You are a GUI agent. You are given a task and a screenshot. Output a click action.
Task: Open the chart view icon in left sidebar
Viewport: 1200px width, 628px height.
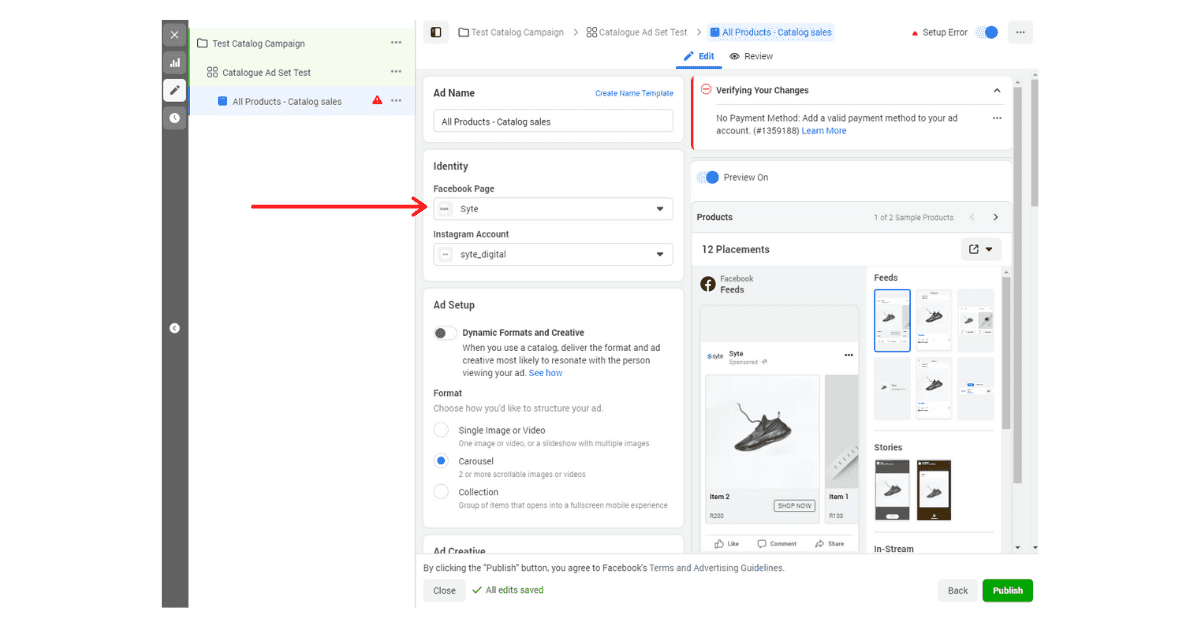point(175,62)
